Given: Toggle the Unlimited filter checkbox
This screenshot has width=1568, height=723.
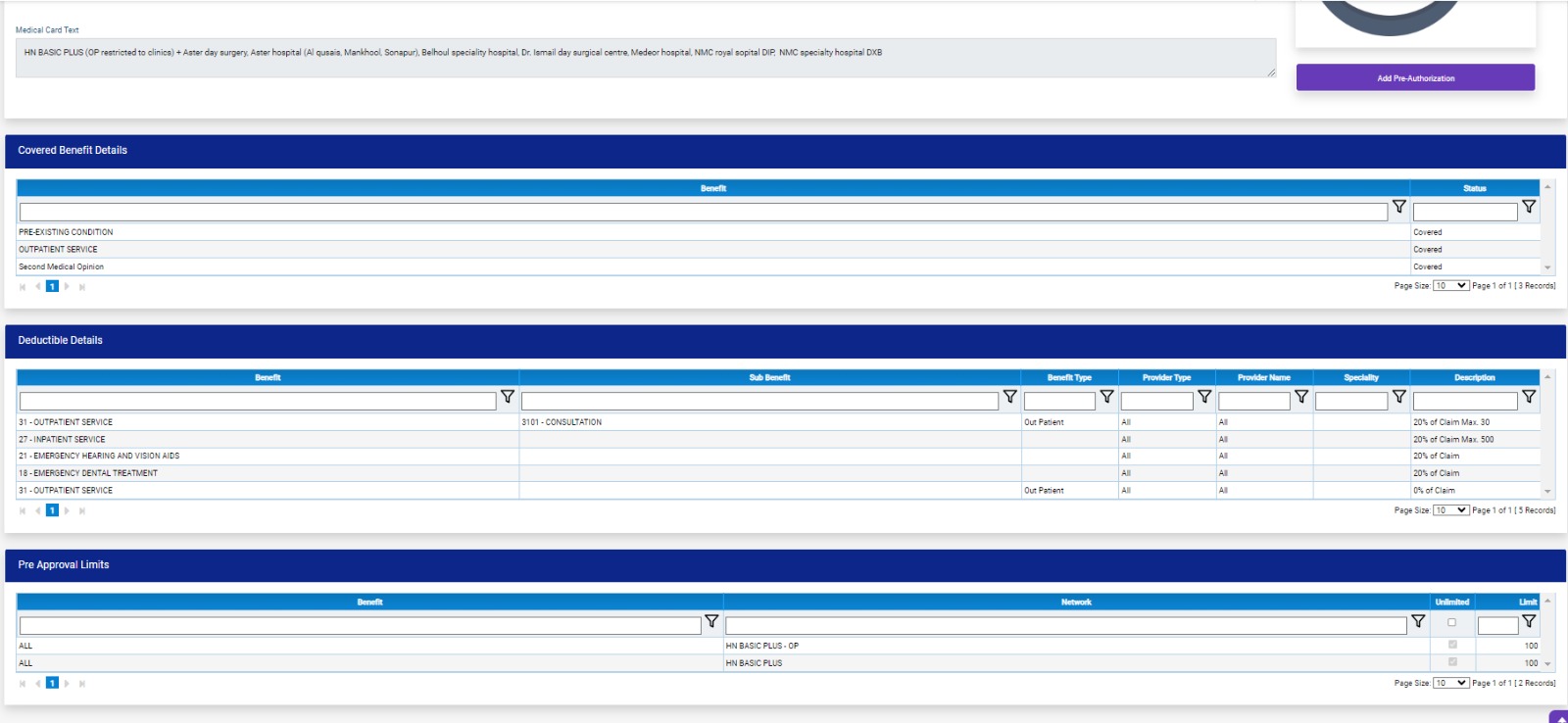Looking at the screenshot, I should point(1451,622).
